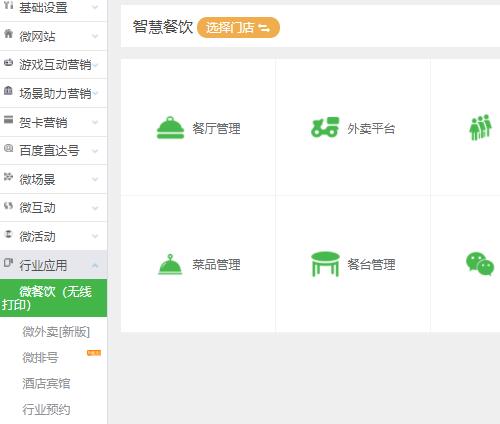The height and width of the screenshot is (424, 500).
Task: Click the 行业应用 menu label
Action: click(43, 265)
